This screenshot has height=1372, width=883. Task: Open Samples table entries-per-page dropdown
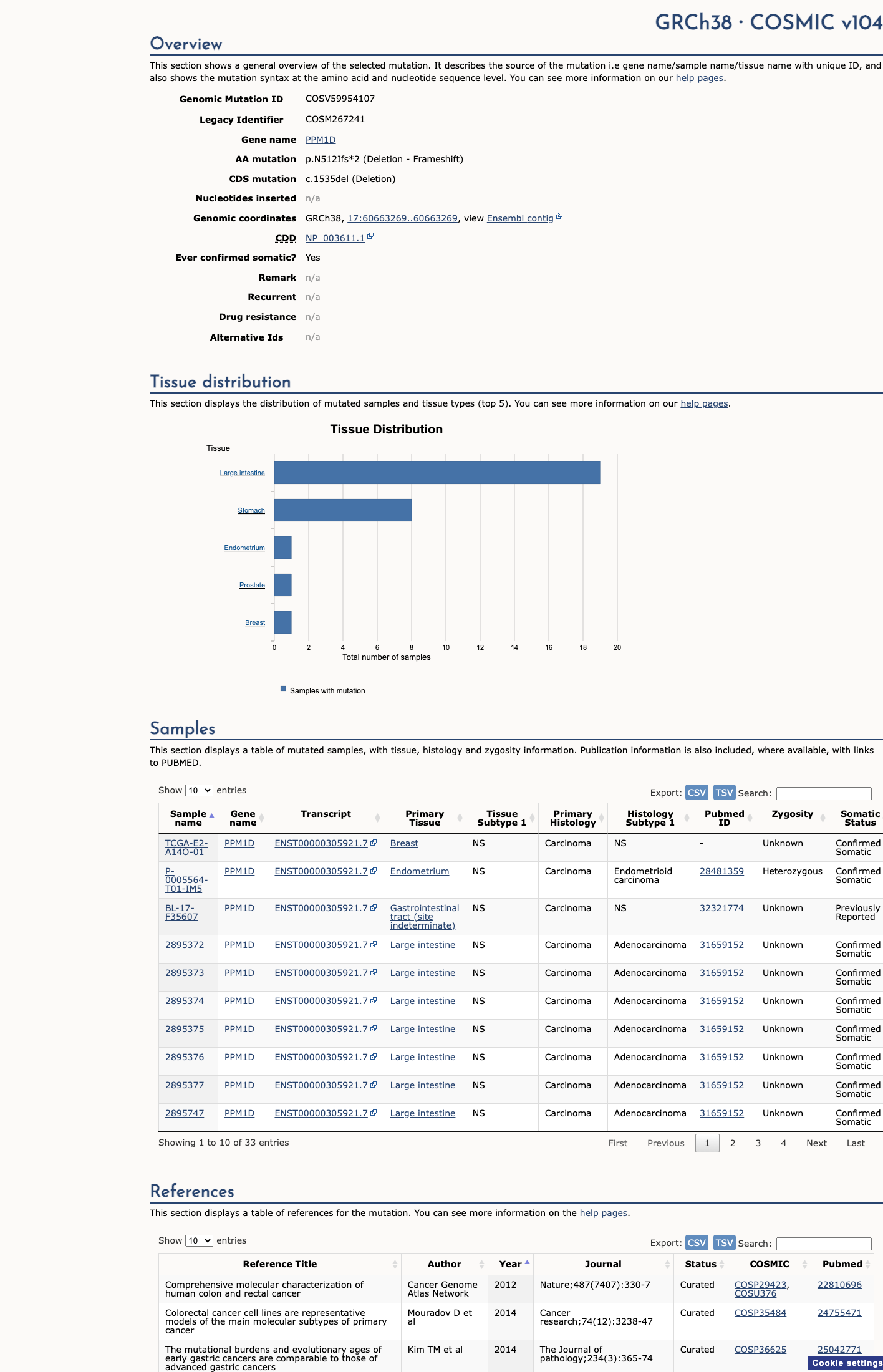coord(199,790)
